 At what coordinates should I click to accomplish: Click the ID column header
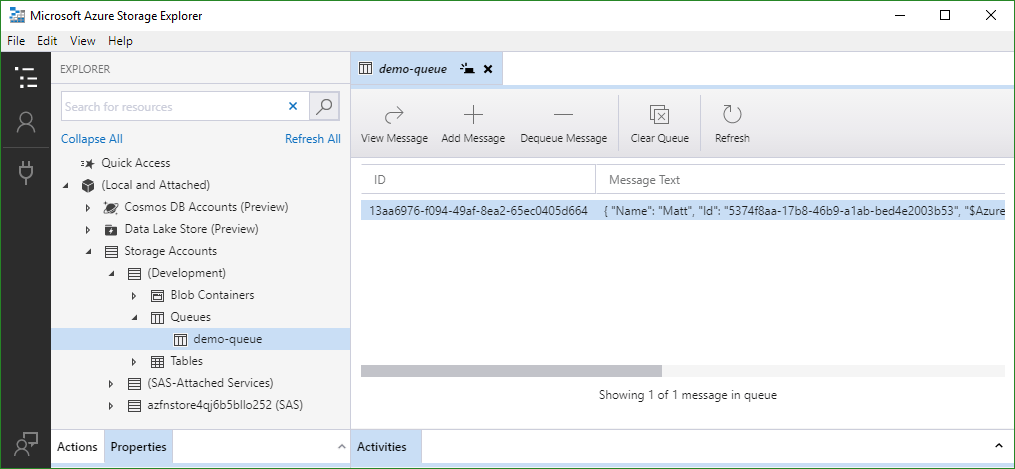[x=478, y=180]
